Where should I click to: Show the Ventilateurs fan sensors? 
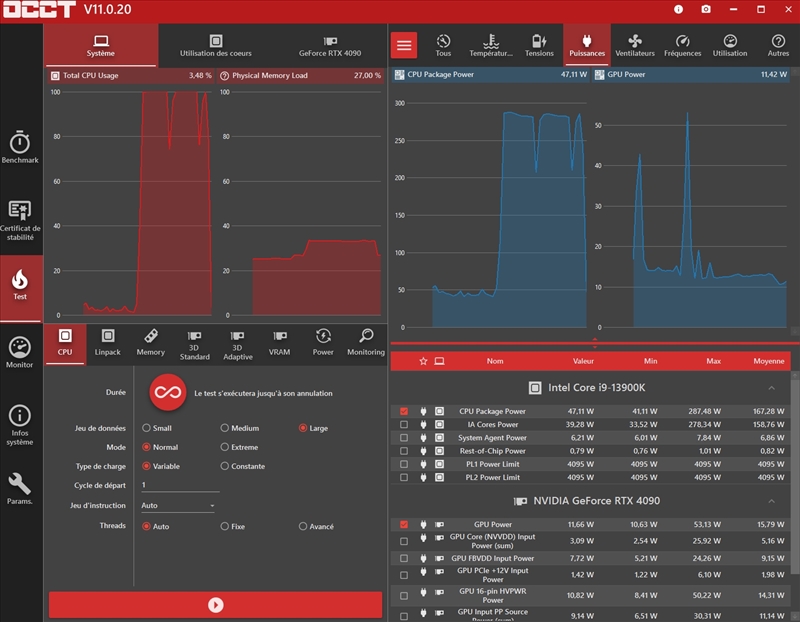point(635,45)
